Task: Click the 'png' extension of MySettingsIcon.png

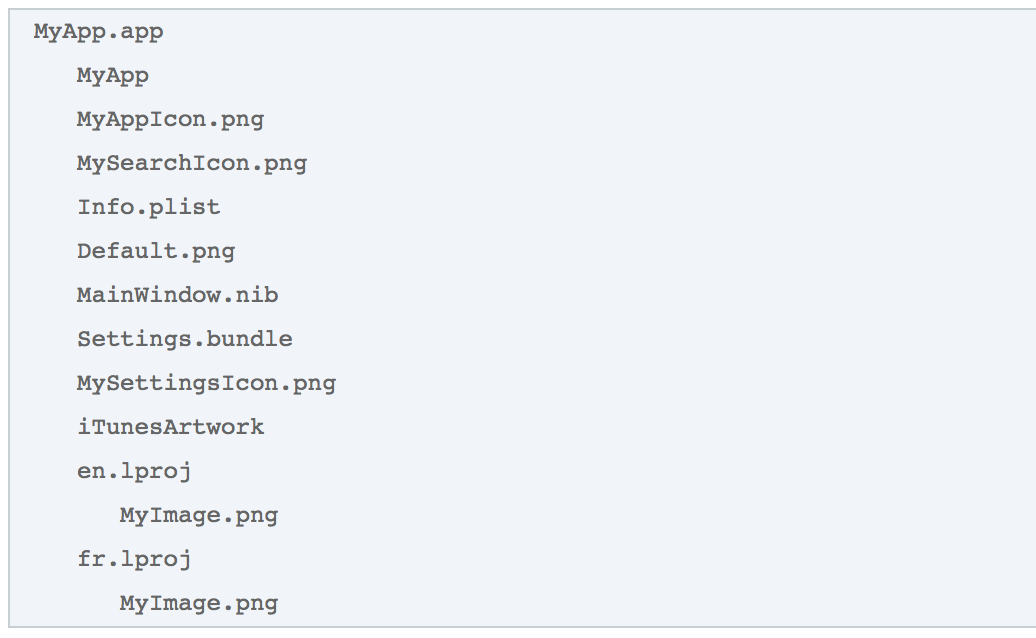Action: click(x=314, y=383)
